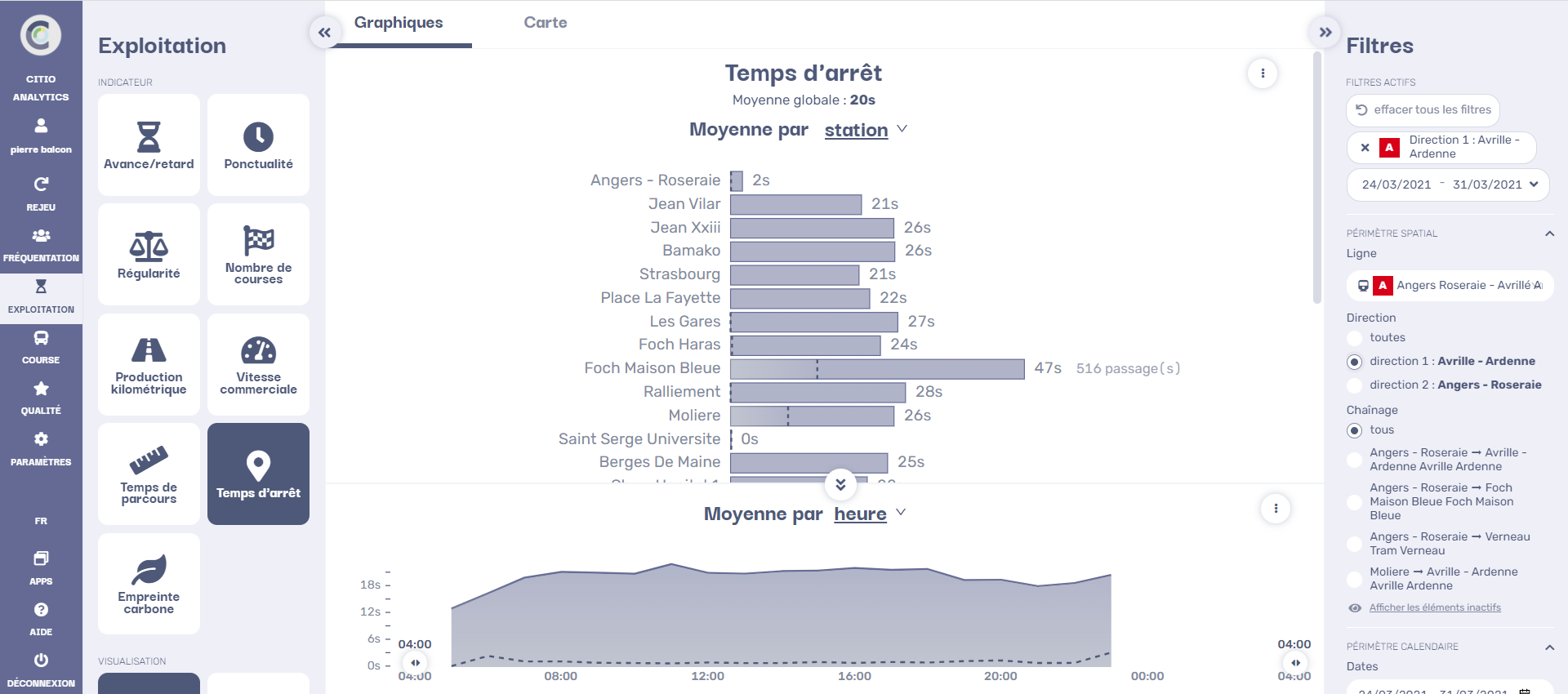Open the Vitesse commerciale gauge indicator

click(x=258, y=364)
